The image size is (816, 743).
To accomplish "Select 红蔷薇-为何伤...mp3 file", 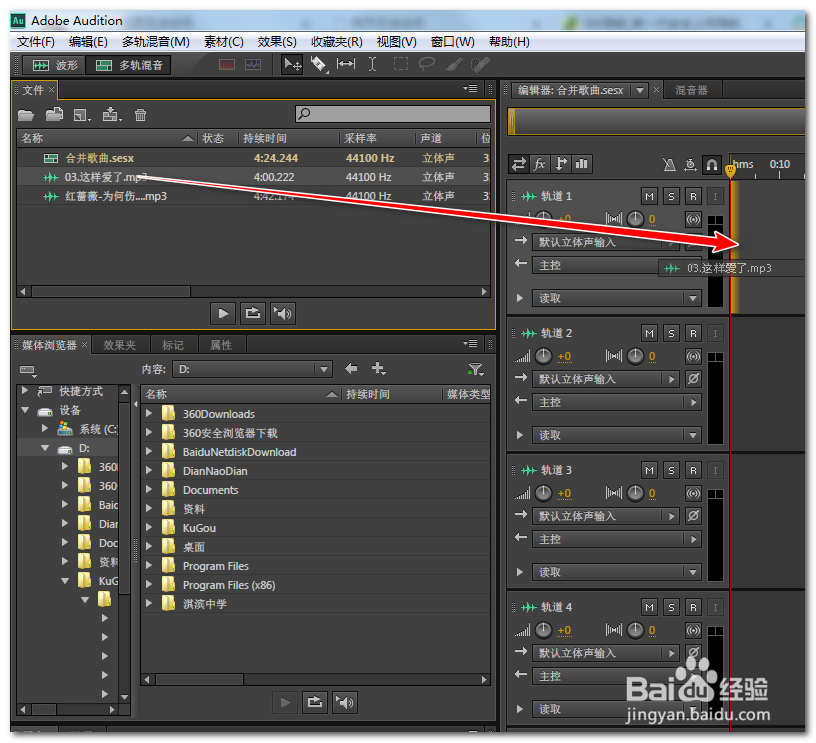I will tap(253, 196).
